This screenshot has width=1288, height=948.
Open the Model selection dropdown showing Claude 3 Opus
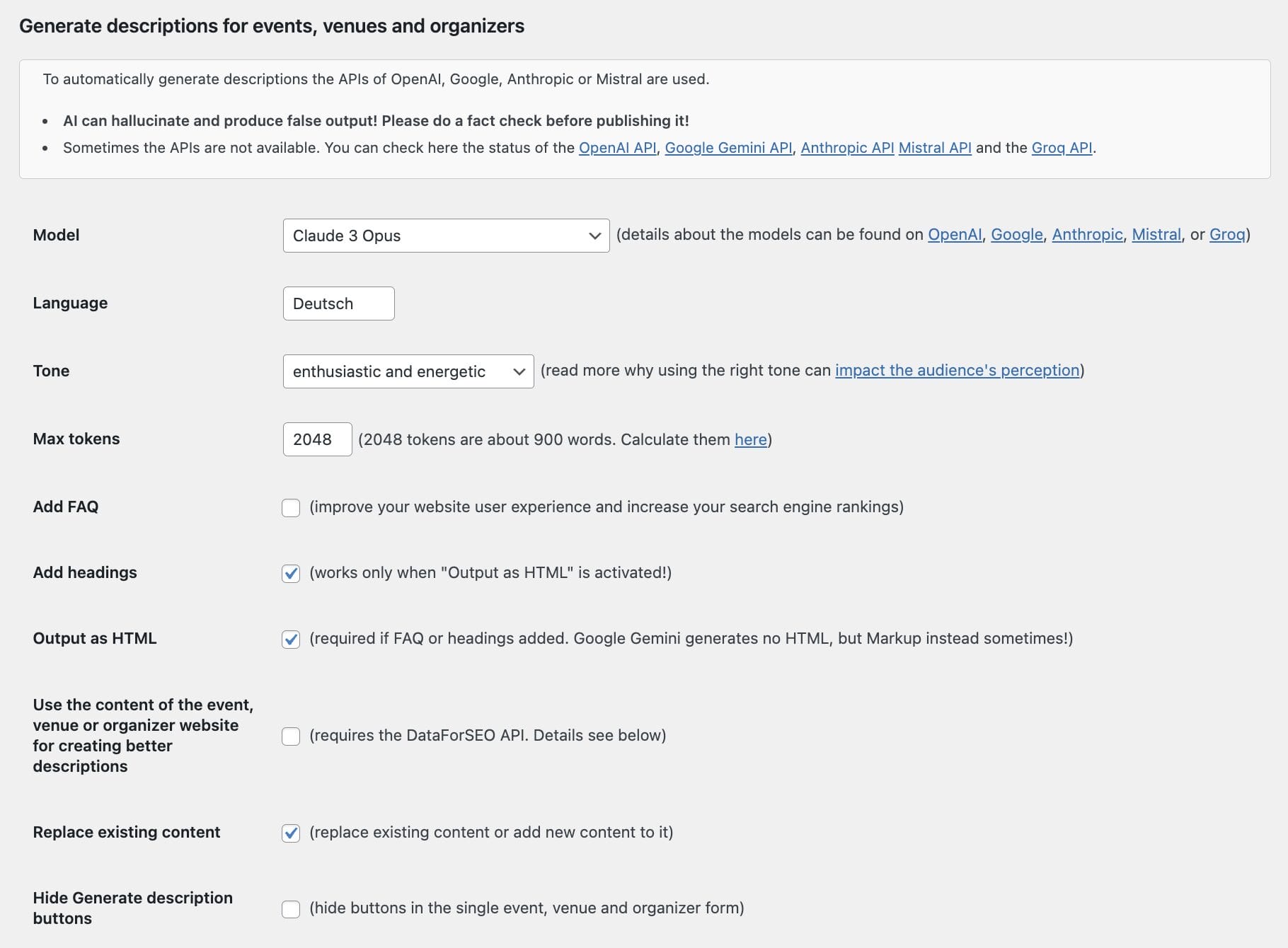pyautogui.click(x=446, y=235)
